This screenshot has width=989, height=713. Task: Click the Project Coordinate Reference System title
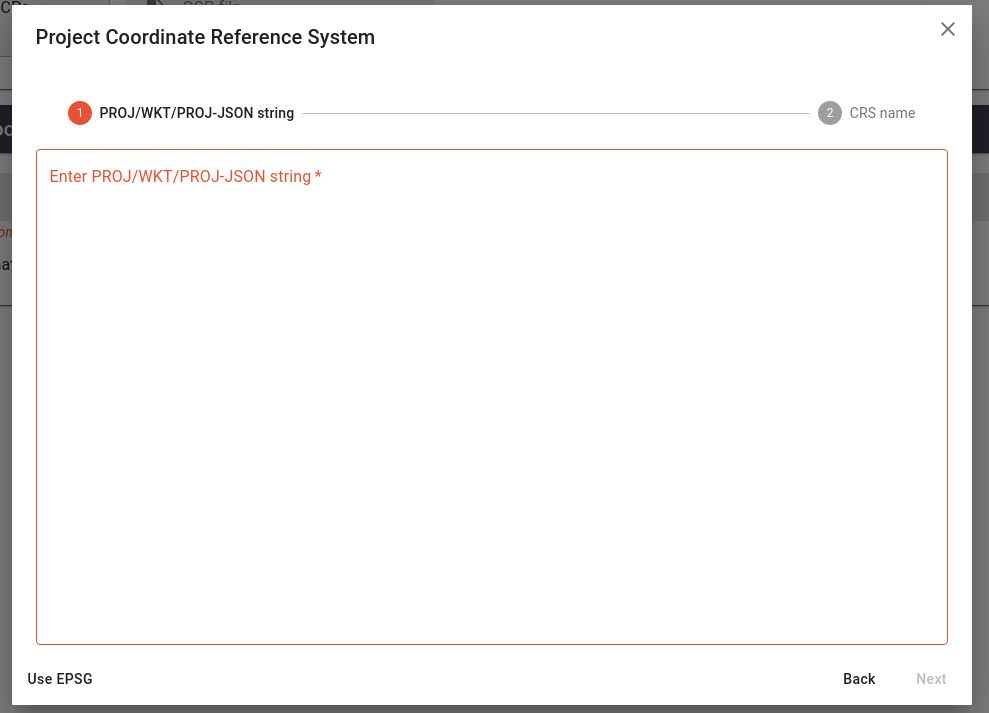[x=205, y=38]
